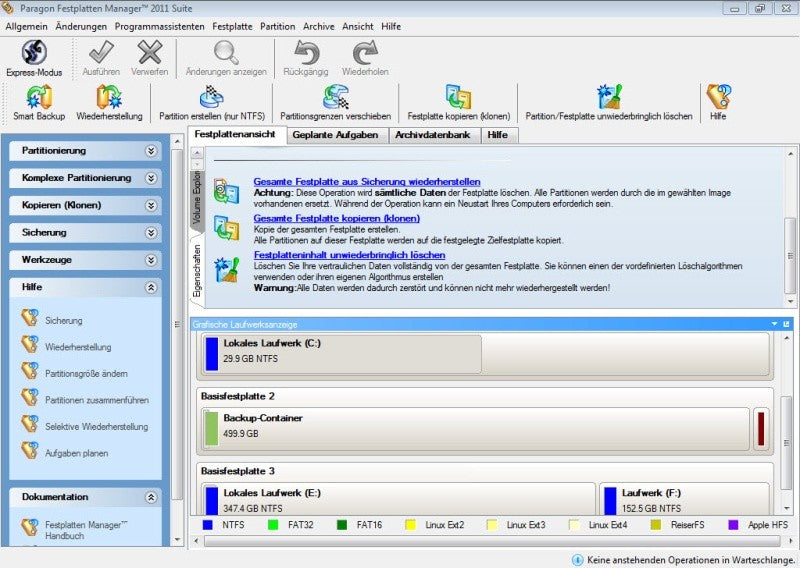This screenshot has width=800, height=568.
Task: Open the Archive menu
Action: [318, 27]
